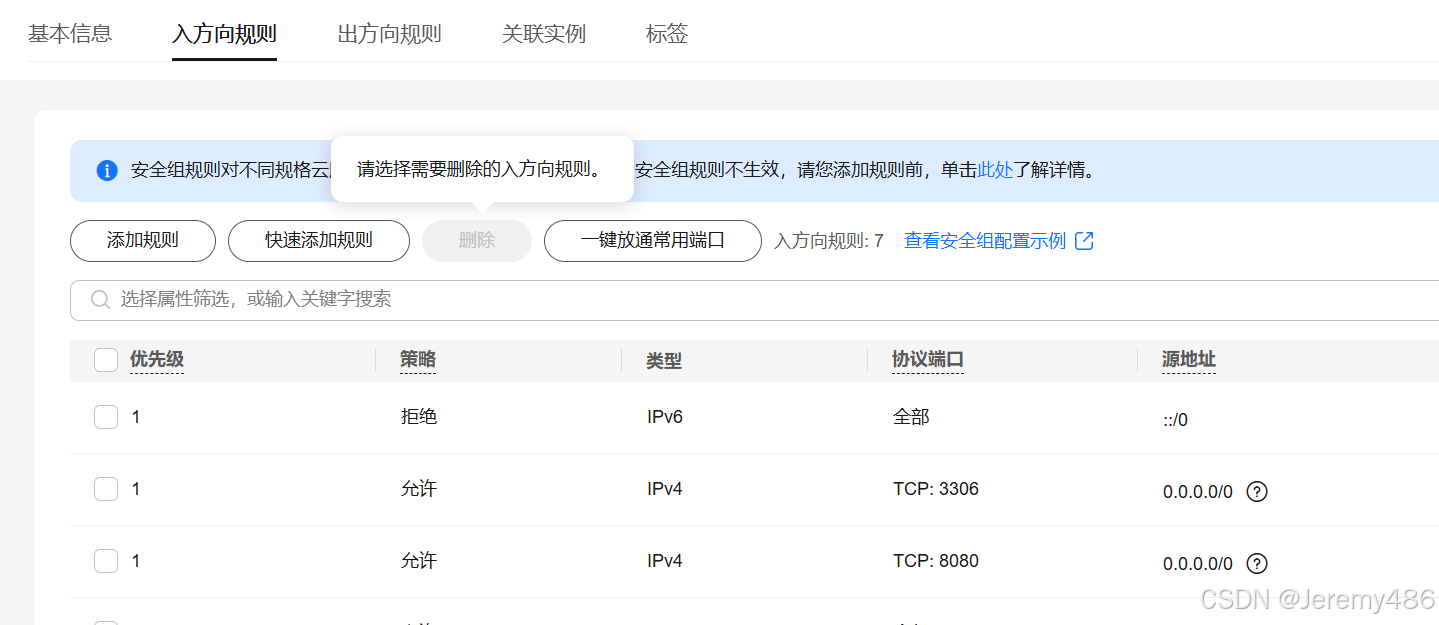Open the 关联实例 tab
This screenshot has height=625, width=1439.
click(x=544, y=34)
